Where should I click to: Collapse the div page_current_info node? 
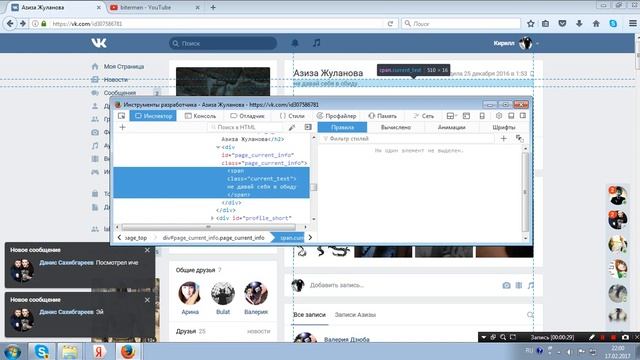218,147
